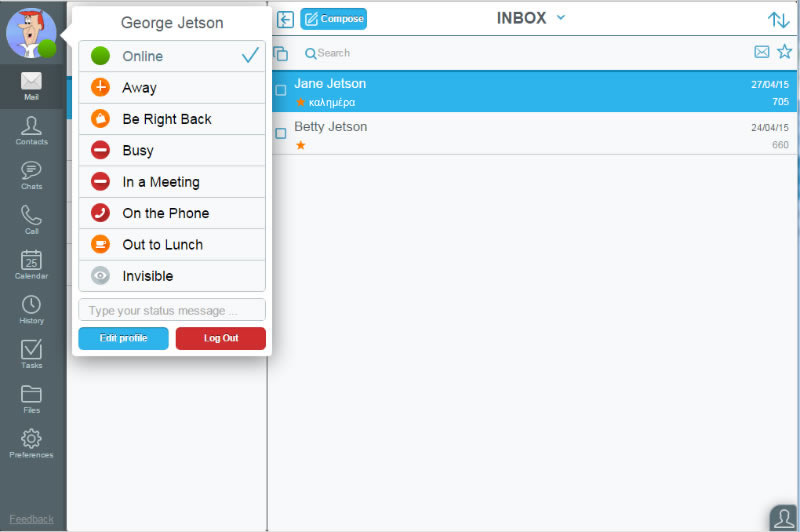Viewport: 800px width, 532px height.
Task: Open Preferences gear icon
Action: click(x=31, y=443)
